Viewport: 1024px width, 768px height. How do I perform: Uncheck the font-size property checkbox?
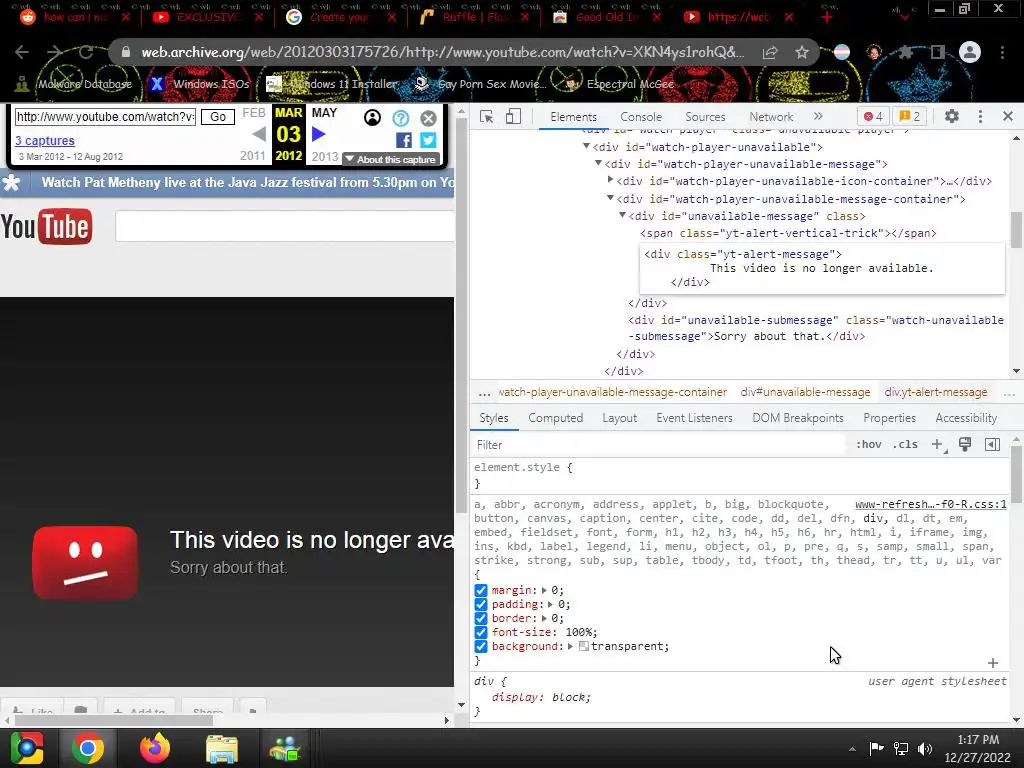pyautogui.click(x=481, y=632)
